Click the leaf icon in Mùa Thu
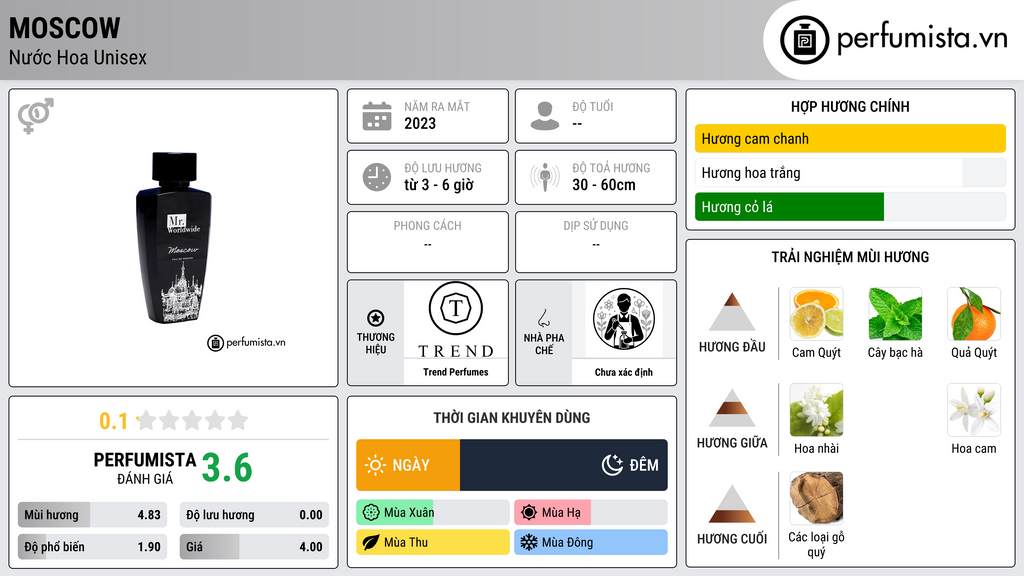The width and height of the screenshot is (1024, 576). (371, 542)
